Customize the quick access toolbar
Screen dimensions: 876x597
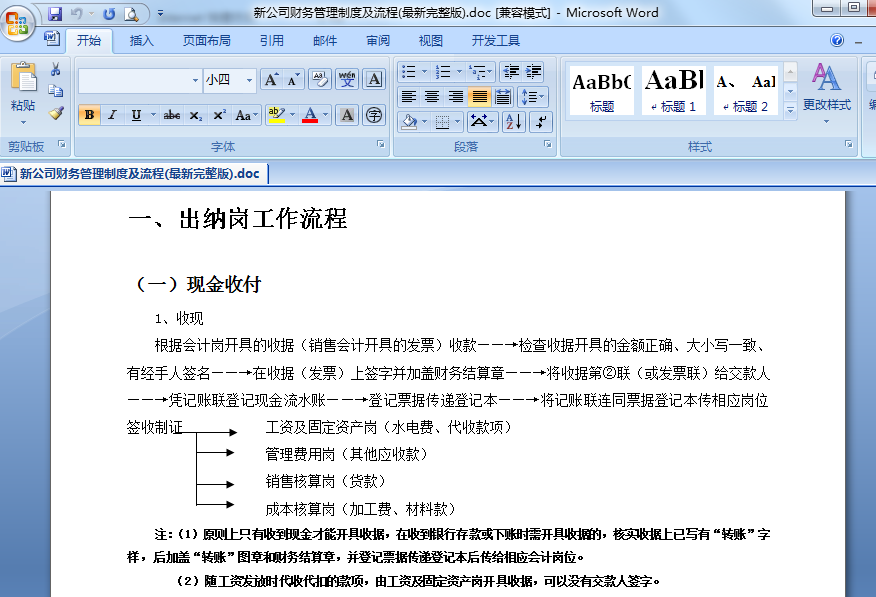(x=160, y=13)
